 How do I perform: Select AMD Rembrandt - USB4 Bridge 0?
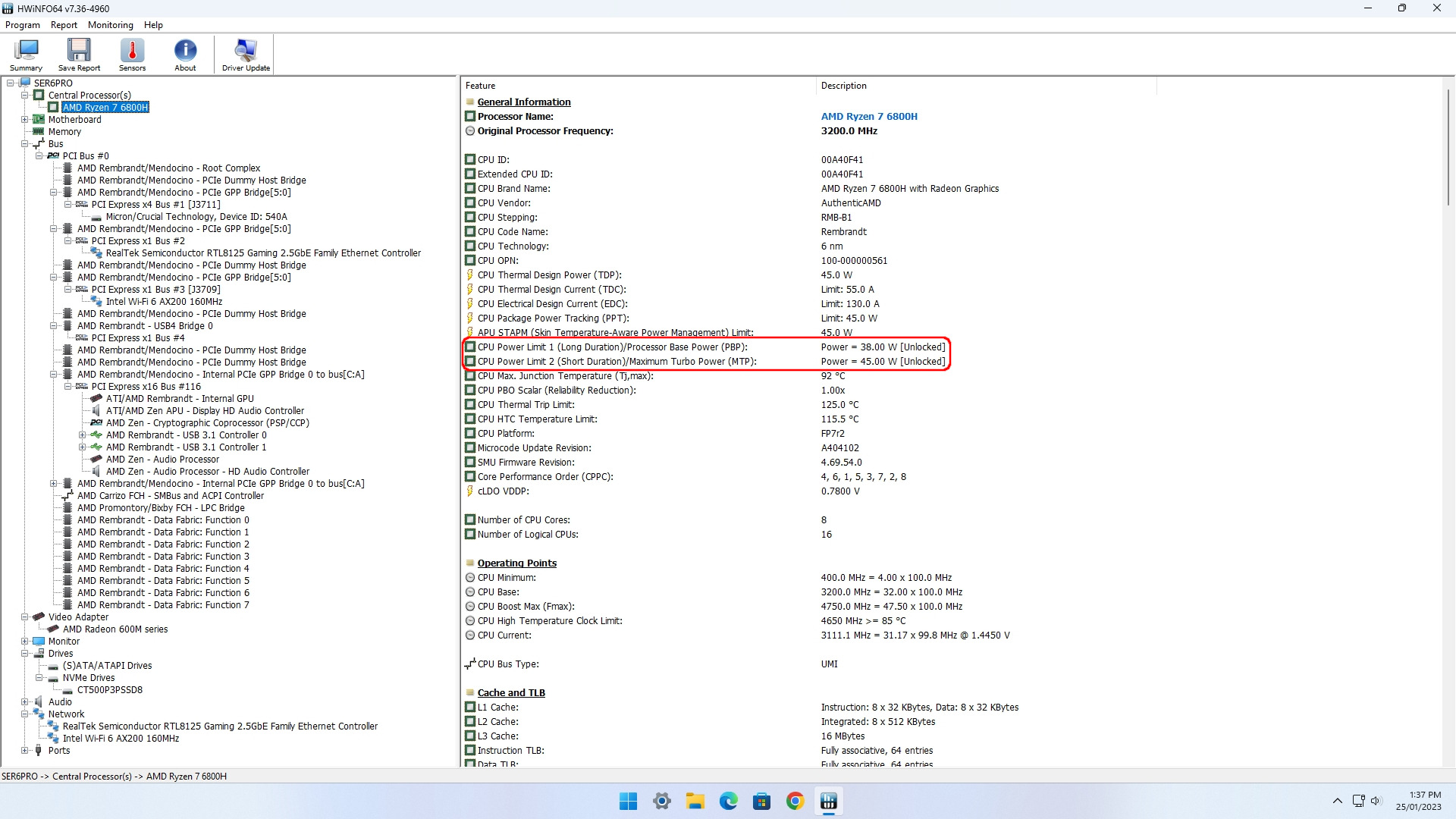point(145,326)
